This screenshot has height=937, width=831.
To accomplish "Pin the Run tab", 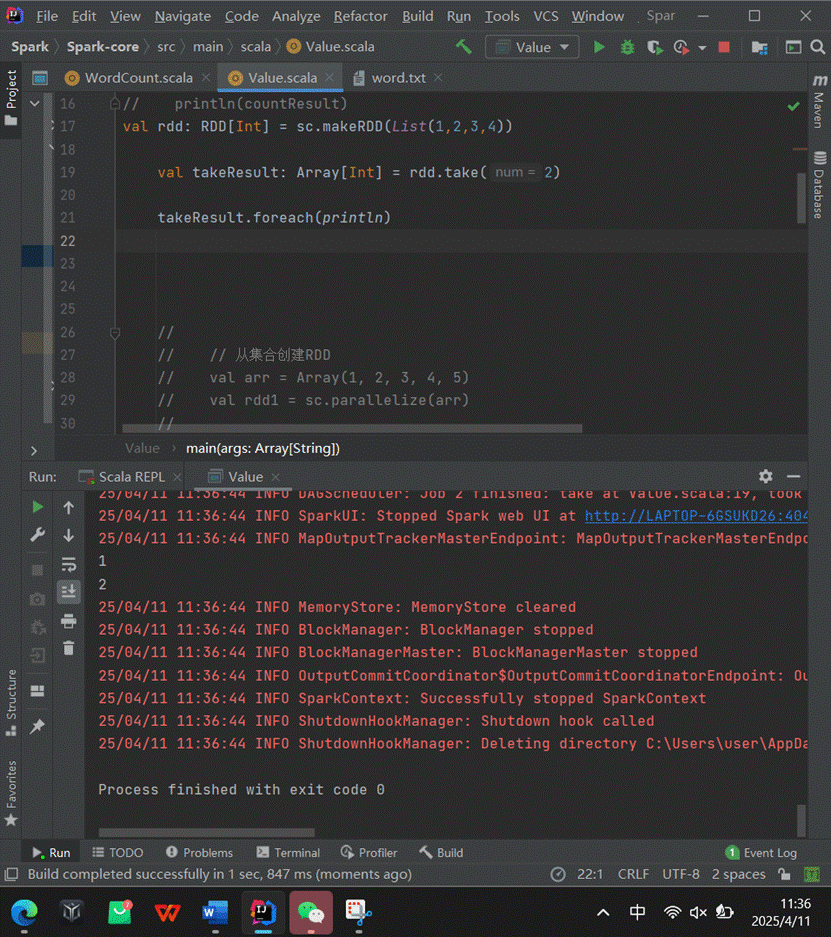I will click(x=37, y=726).
